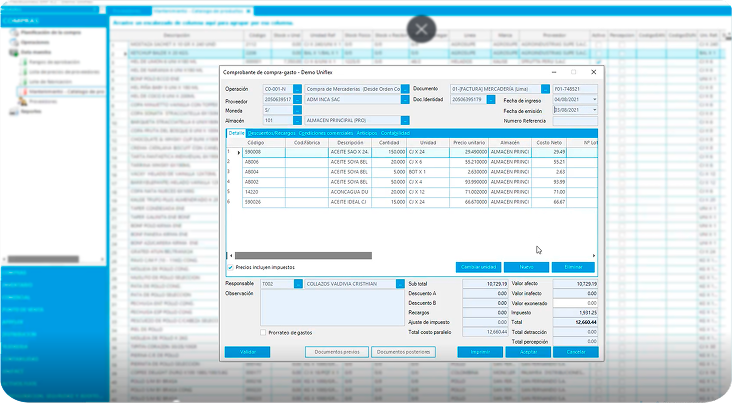This screenshot has width=733, height=403.
Task: Open the Operación lookup button
Action: (x=296, y=89)
